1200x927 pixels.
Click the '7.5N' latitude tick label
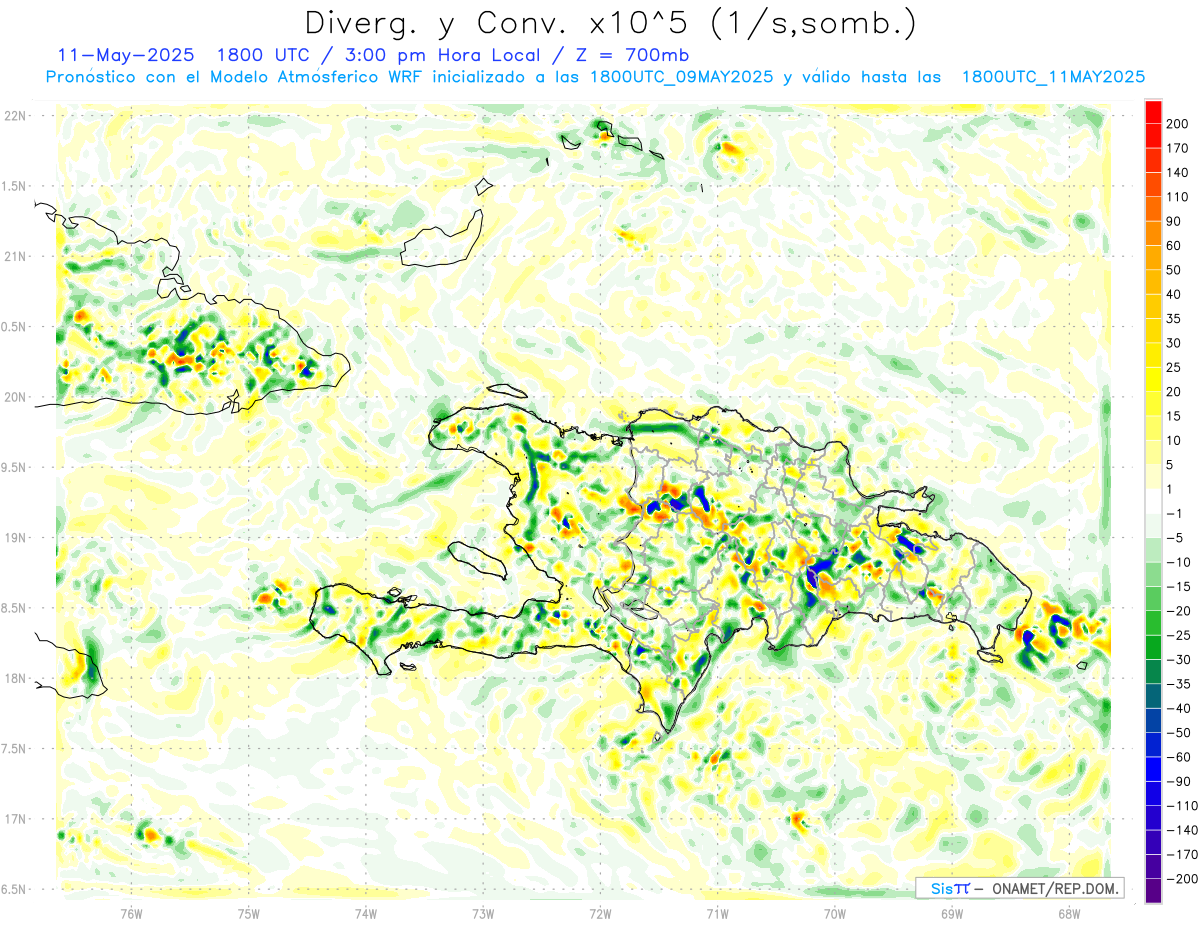[x=15, y=749]
